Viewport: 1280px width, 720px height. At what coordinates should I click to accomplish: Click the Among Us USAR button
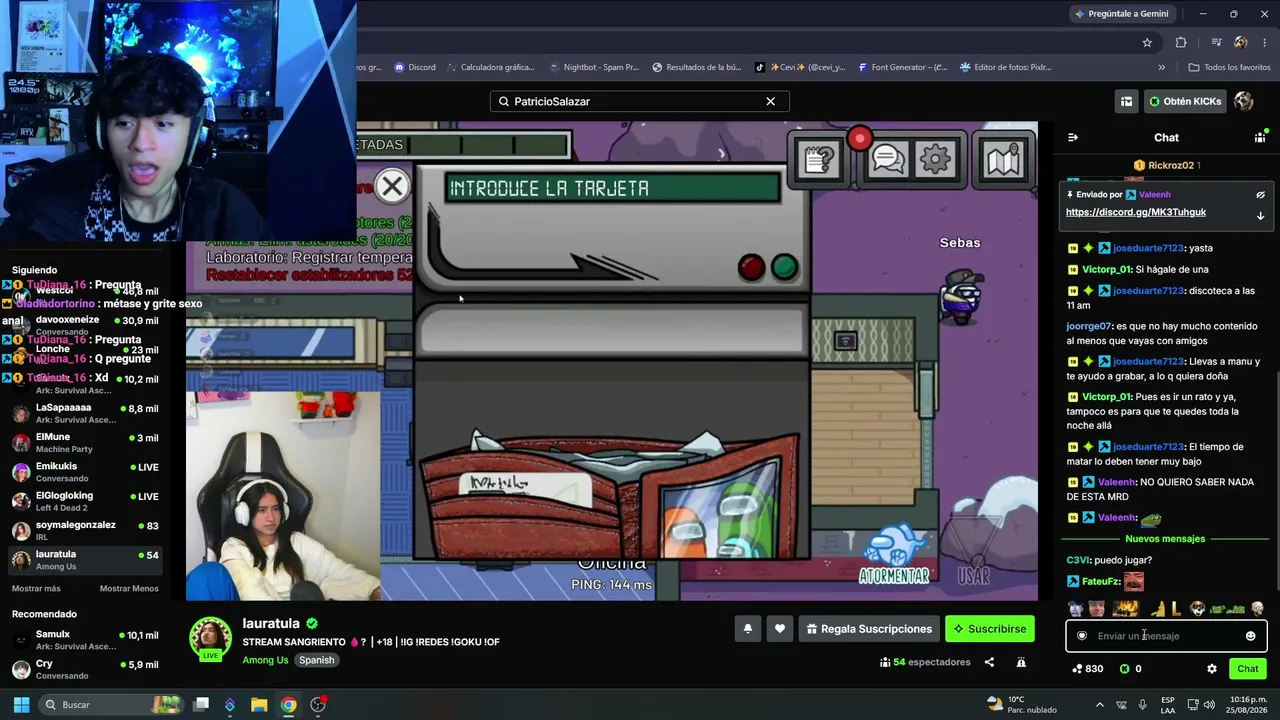974,552
